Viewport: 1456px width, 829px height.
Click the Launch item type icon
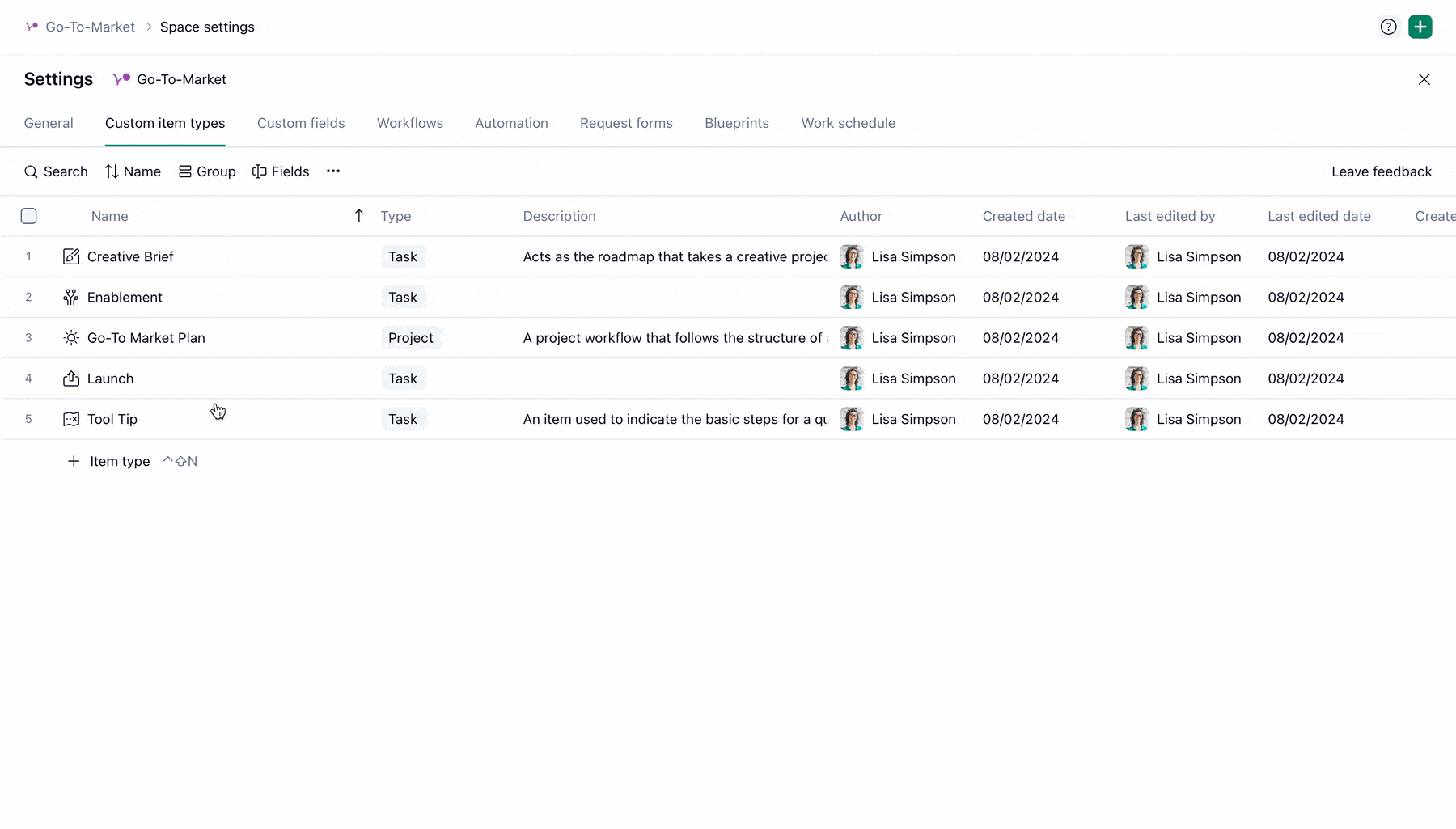(x=71, y=379)
